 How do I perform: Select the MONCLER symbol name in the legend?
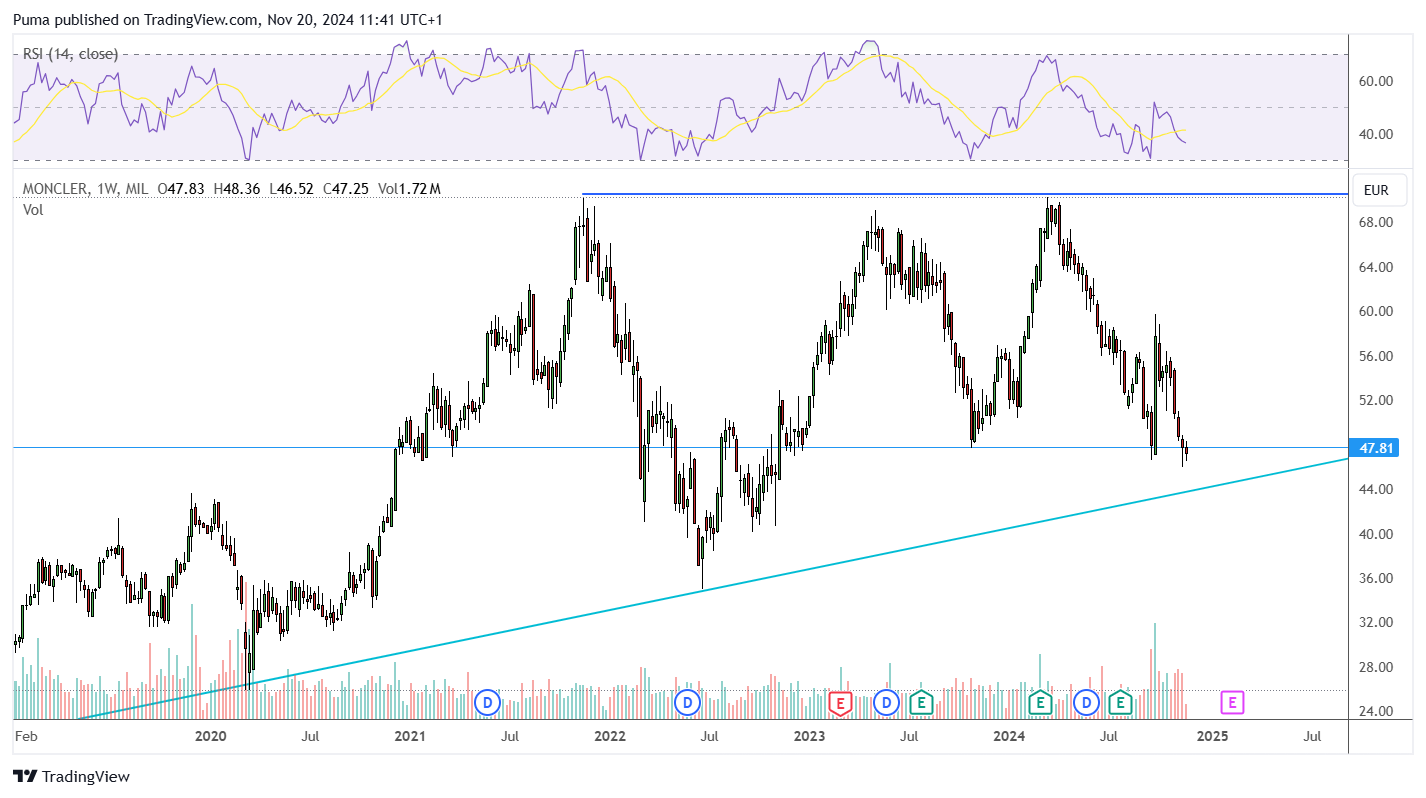(x=55, y=188)
